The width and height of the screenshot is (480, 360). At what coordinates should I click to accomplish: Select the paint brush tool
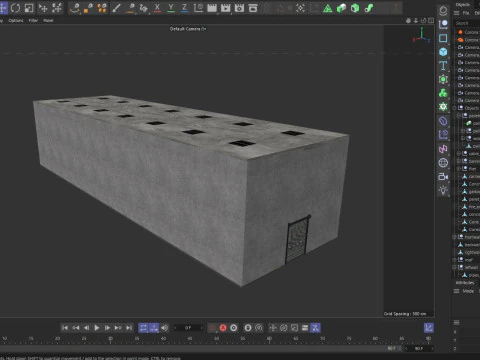[116, 8]
